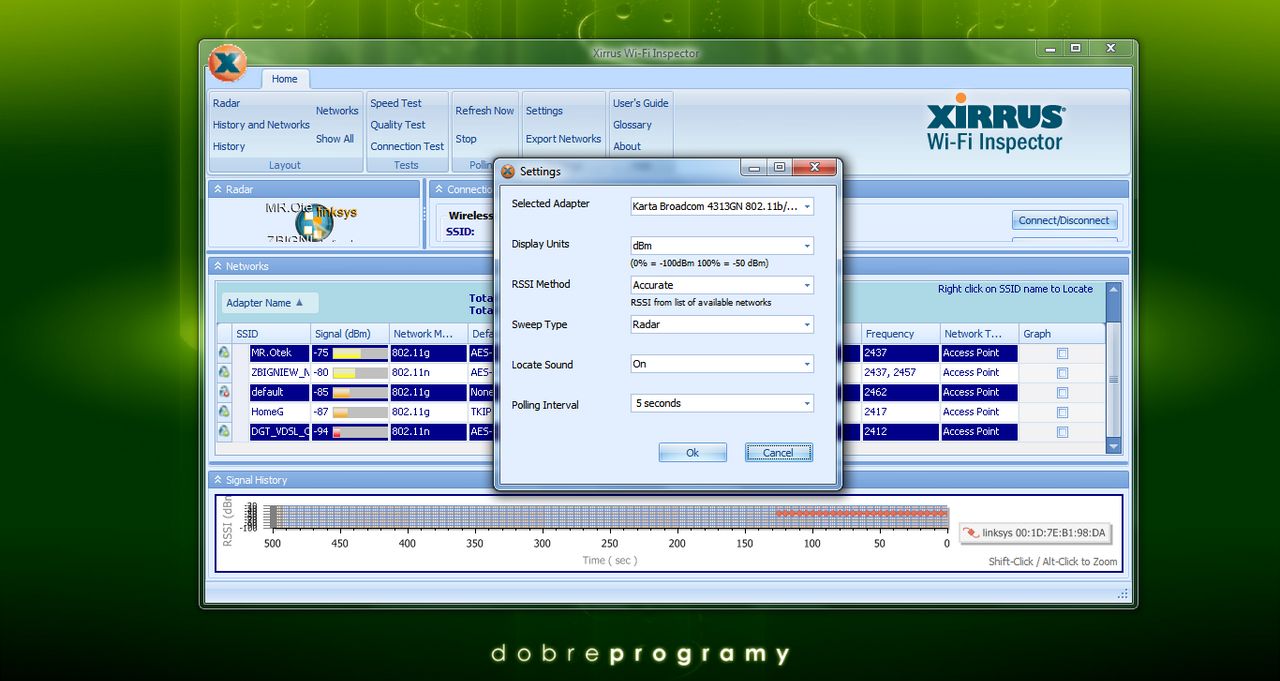The image size is (1280, 681).
Task: Click the Xirrus orb application button
Action: coord(227,64)
